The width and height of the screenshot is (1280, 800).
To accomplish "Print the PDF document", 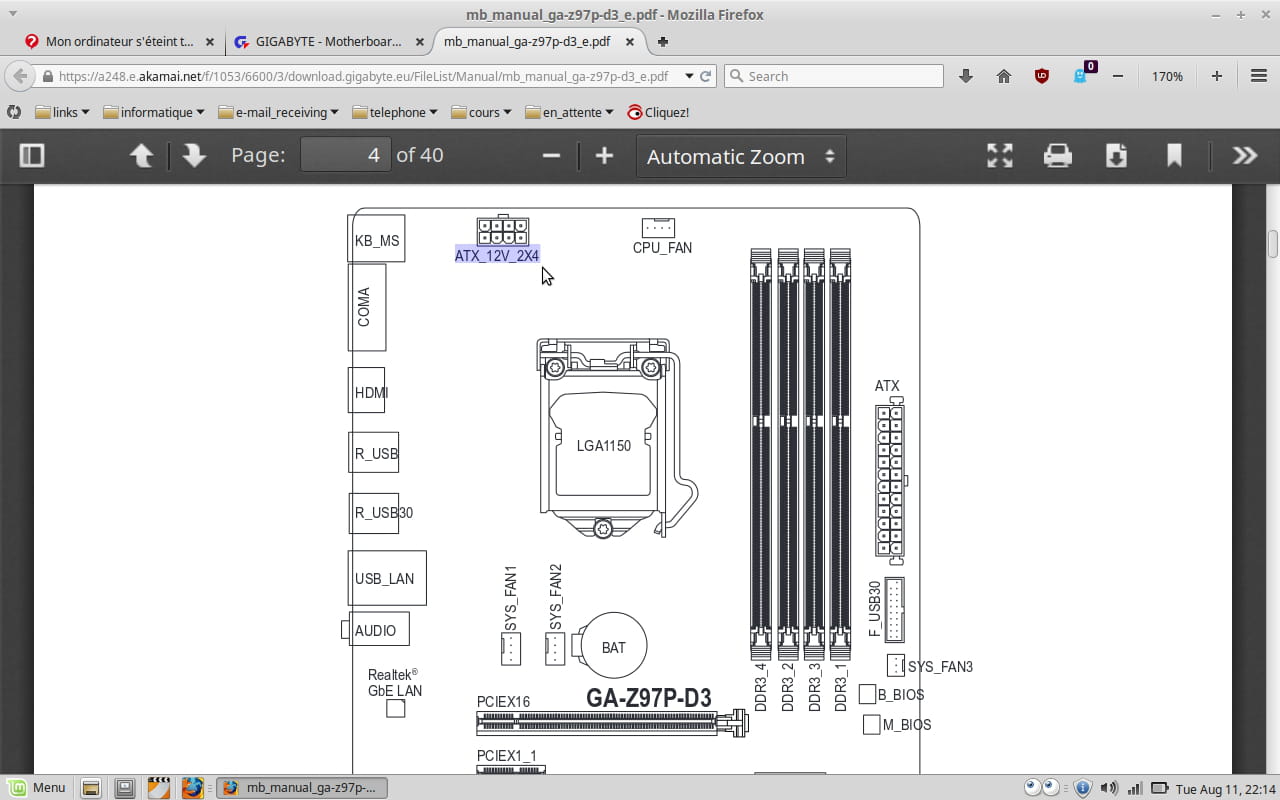I will (x=1058, y=155).
